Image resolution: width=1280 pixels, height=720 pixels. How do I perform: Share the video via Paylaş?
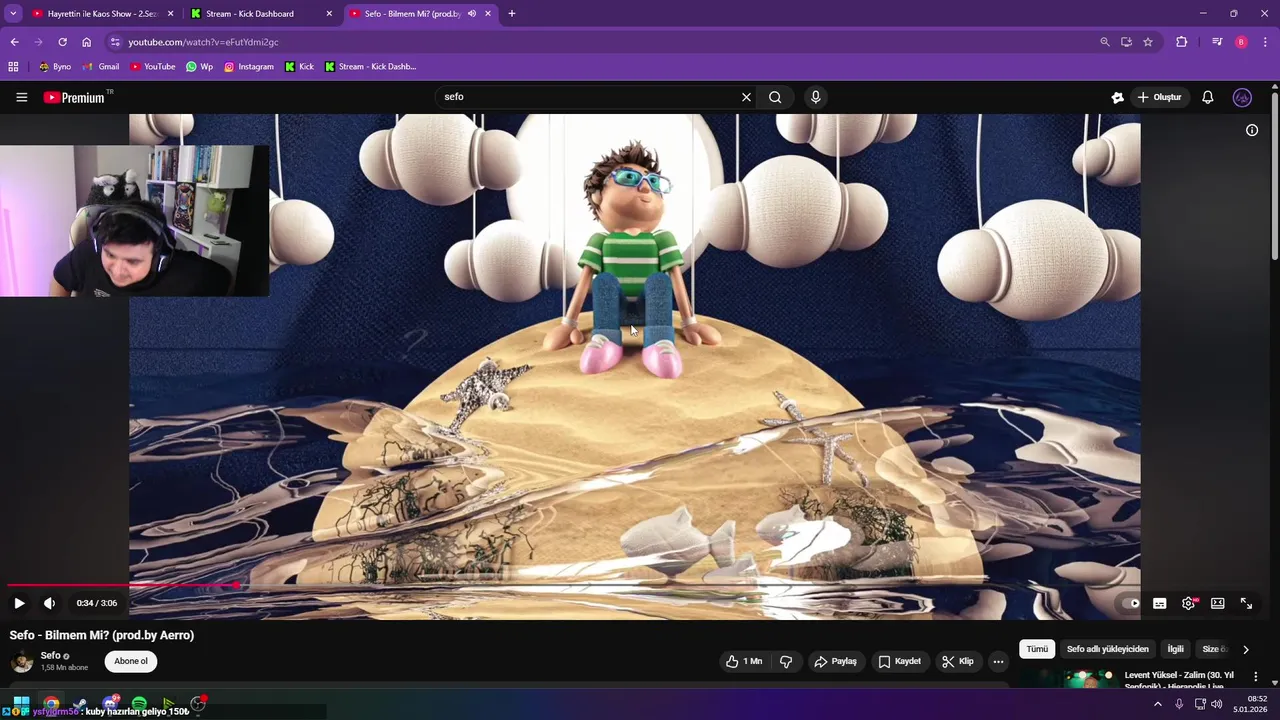(x=836, y=661)
